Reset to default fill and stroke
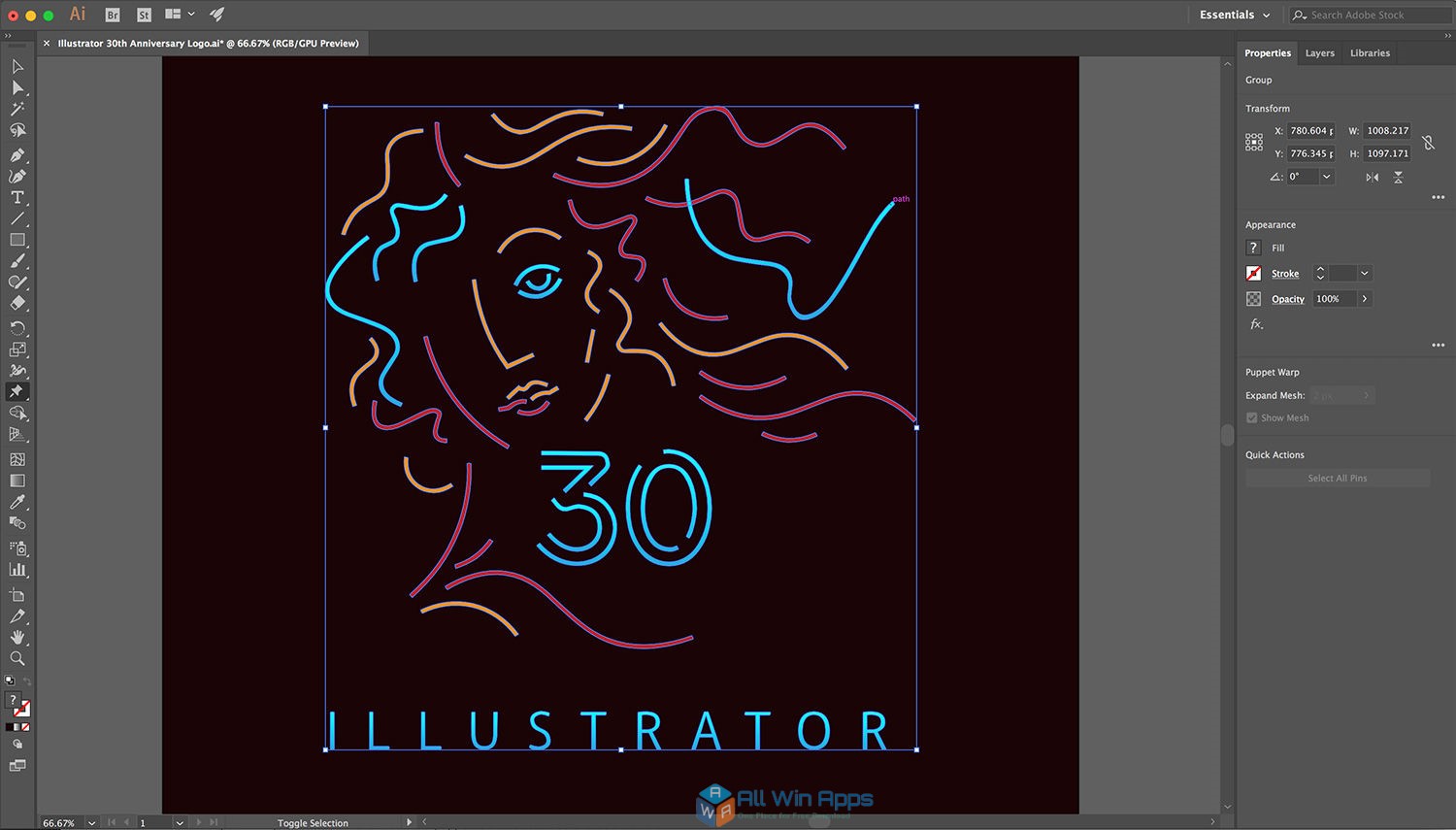Viewport: 1456px width, 830px height. (10, 681)
